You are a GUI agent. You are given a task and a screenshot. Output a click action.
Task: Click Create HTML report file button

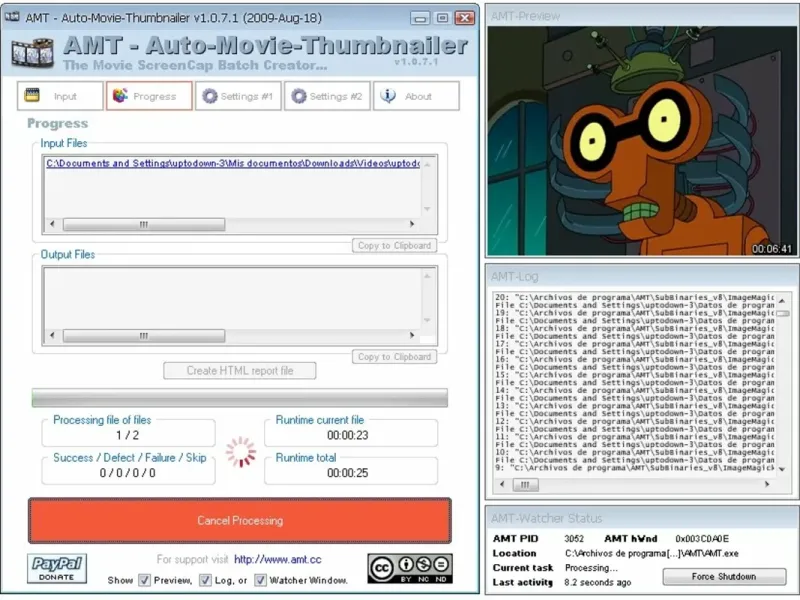(x=240, y=371)
